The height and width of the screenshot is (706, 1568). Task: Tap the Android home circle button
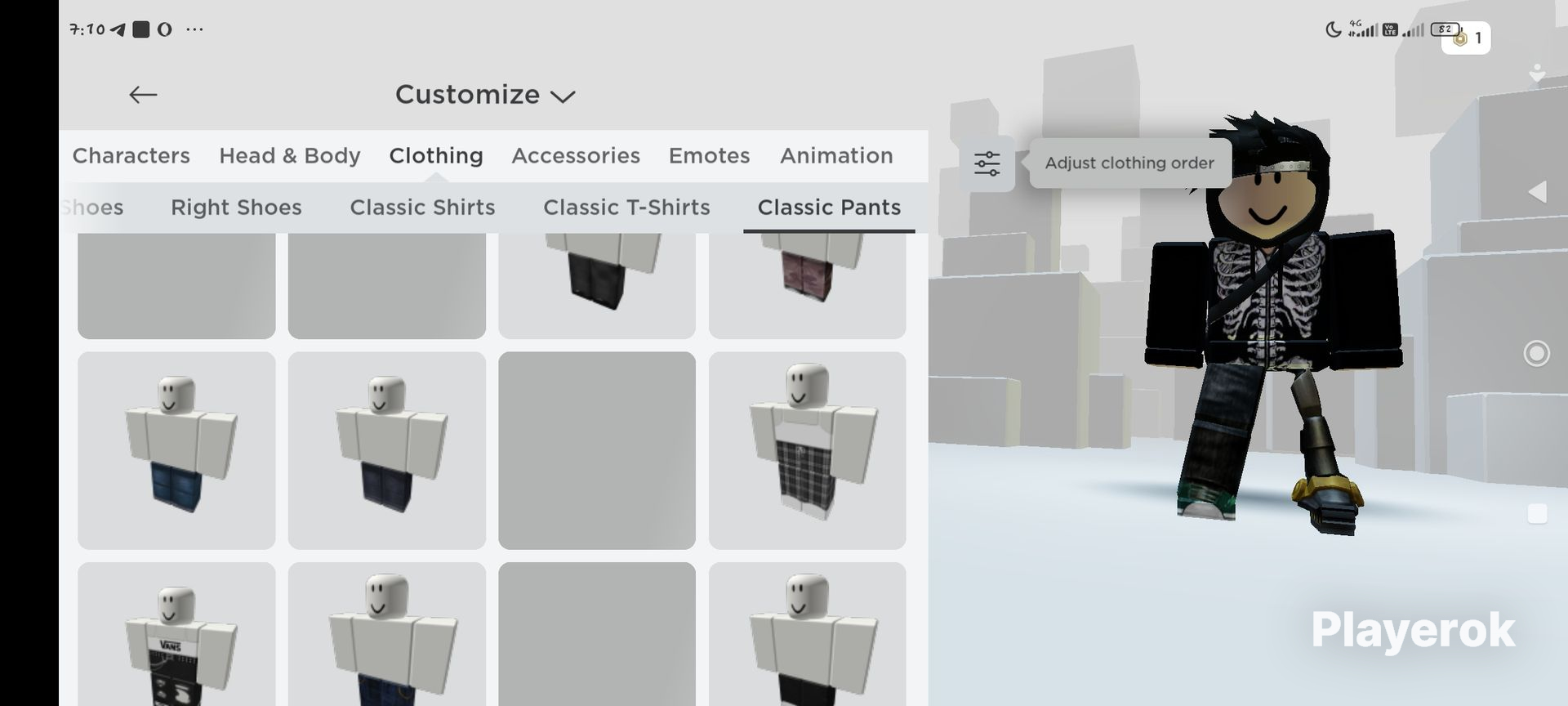[x=1537, y=353]
